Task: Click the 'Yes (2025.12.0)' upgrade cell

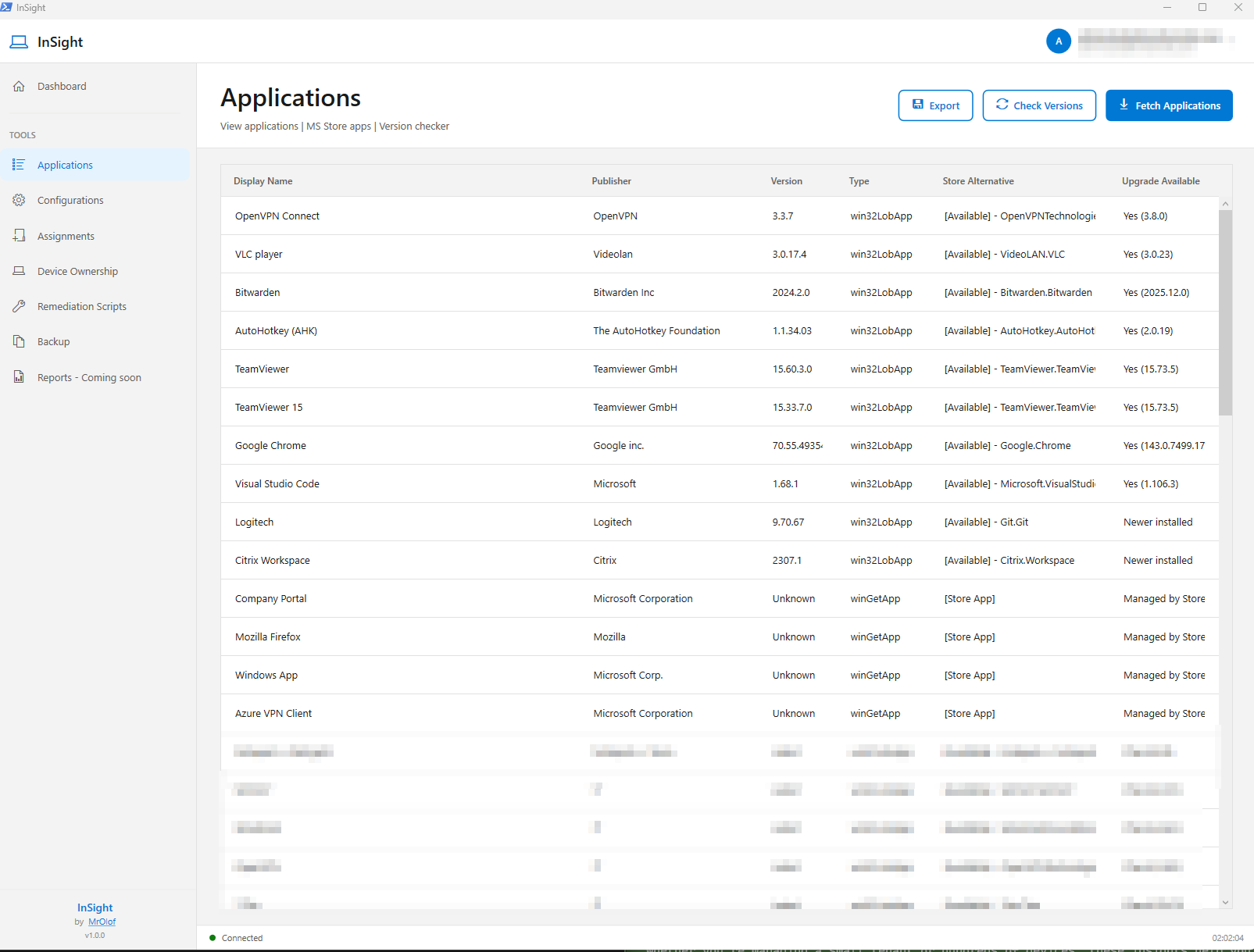Action: point(1156,293)
